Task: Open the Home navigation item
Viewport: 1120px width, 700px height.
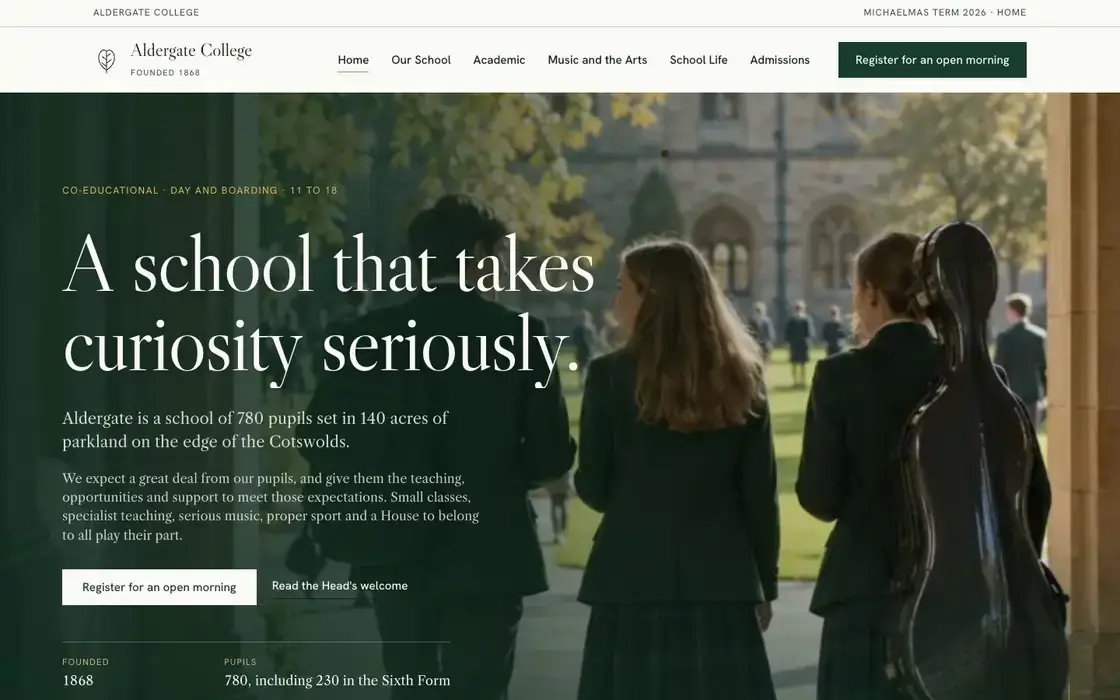Action: [x=353, y=60]
